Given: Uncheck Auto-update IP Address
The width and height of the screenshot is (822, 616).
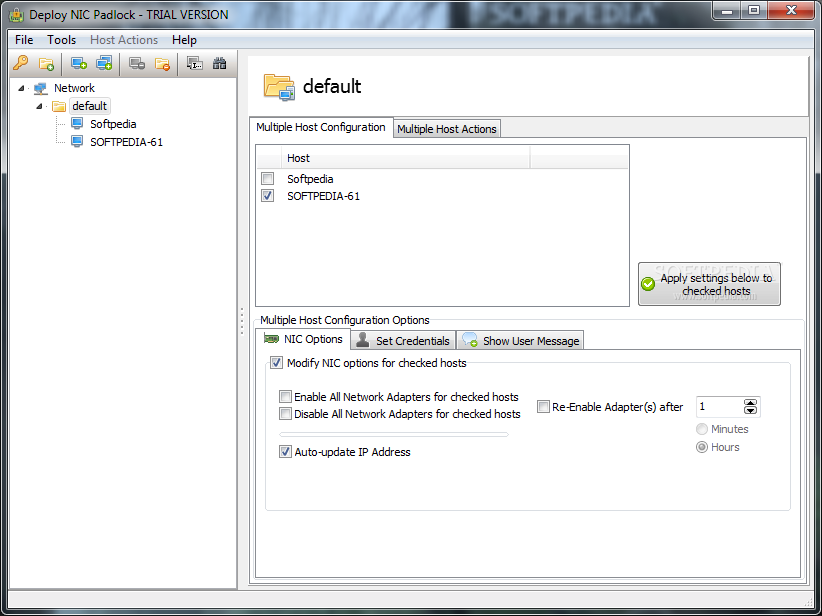Looking at the screenshot, I should (285, 451).
